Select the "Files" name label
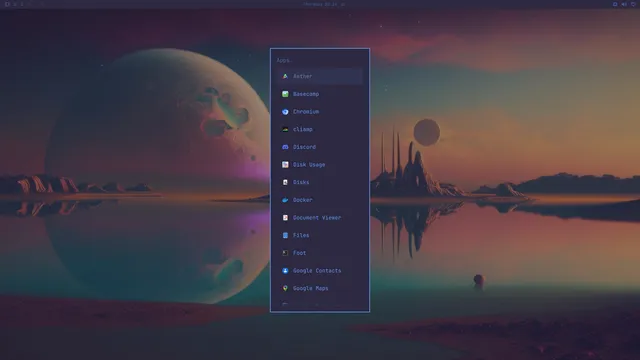 pos(301,235)
